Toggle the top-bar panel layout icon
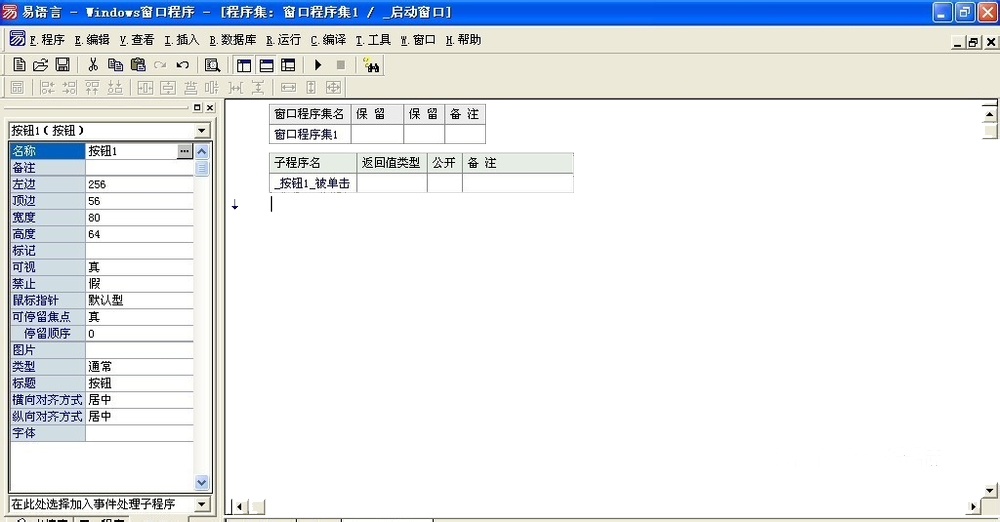Viewport: 1000px width, 522px height. (x=266, y=65)
